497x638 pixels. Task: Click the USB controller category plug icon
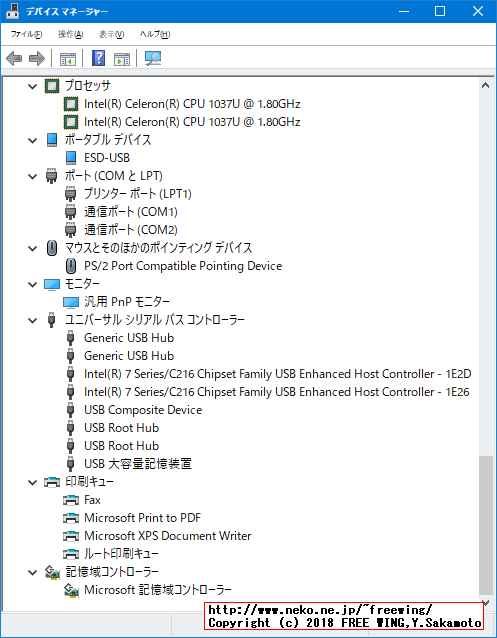pos(51,319)
